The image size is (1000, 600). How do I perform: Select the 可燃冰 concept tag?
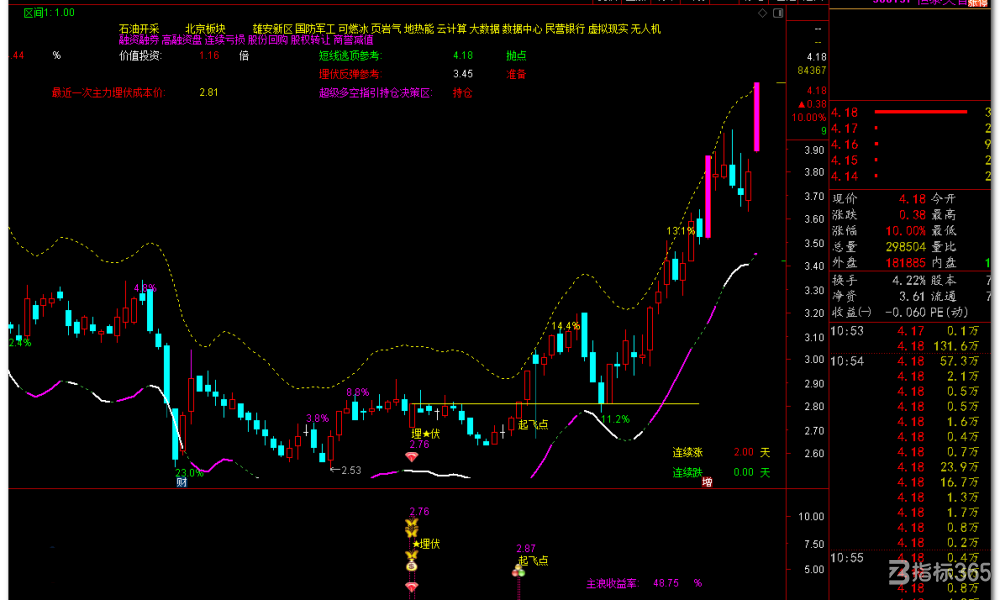353,29
